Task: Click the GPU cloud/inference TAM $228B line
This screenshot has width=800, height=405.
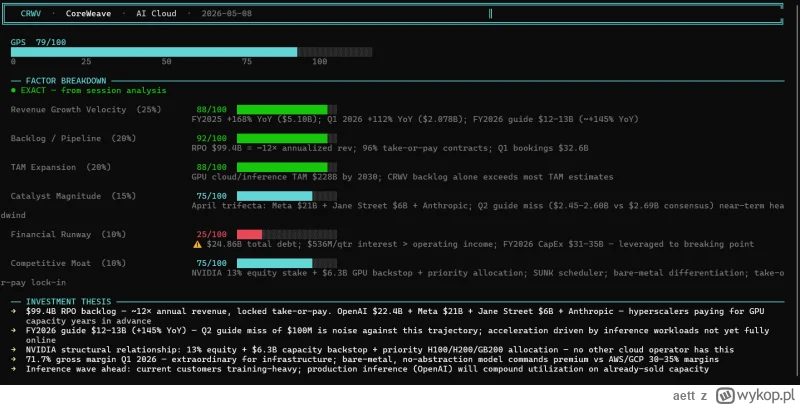Action: tap(402, 176)
